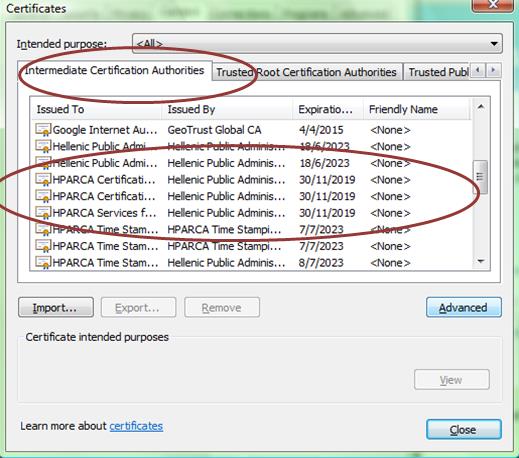Click list scrollbar down arrow
The height and width of the screenshot is (458, 519).
(x=480, y=261)
